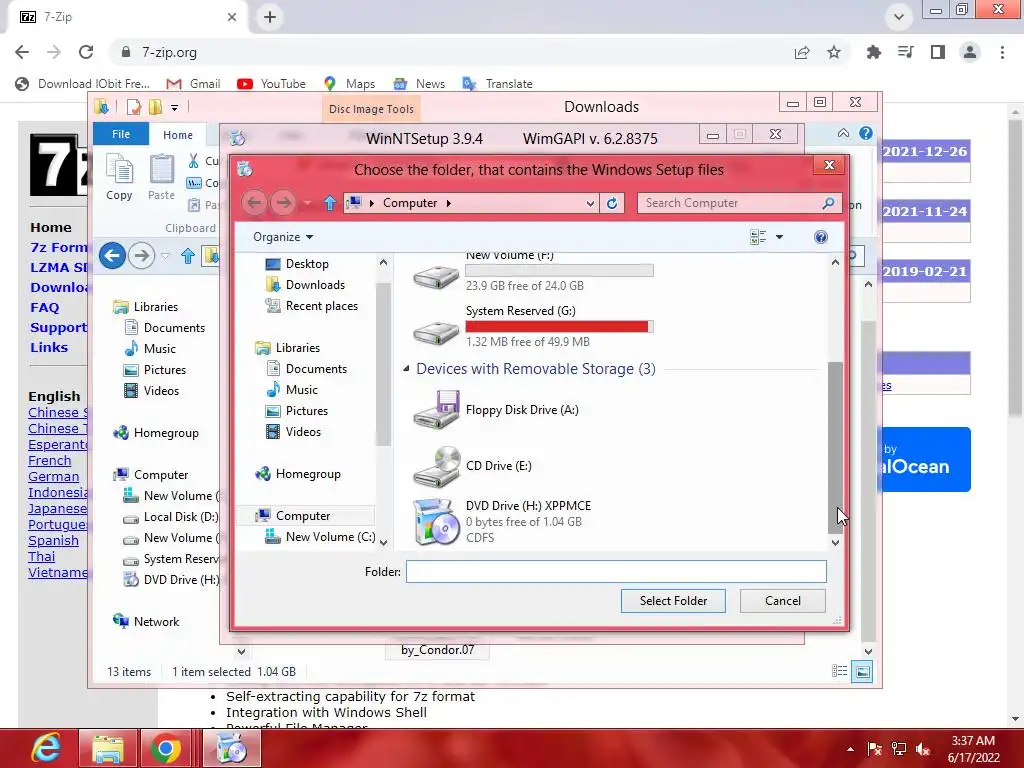Screen dimensions: 1024x768
Task: Bookmark this page with star icon
Action: [834, 52]
